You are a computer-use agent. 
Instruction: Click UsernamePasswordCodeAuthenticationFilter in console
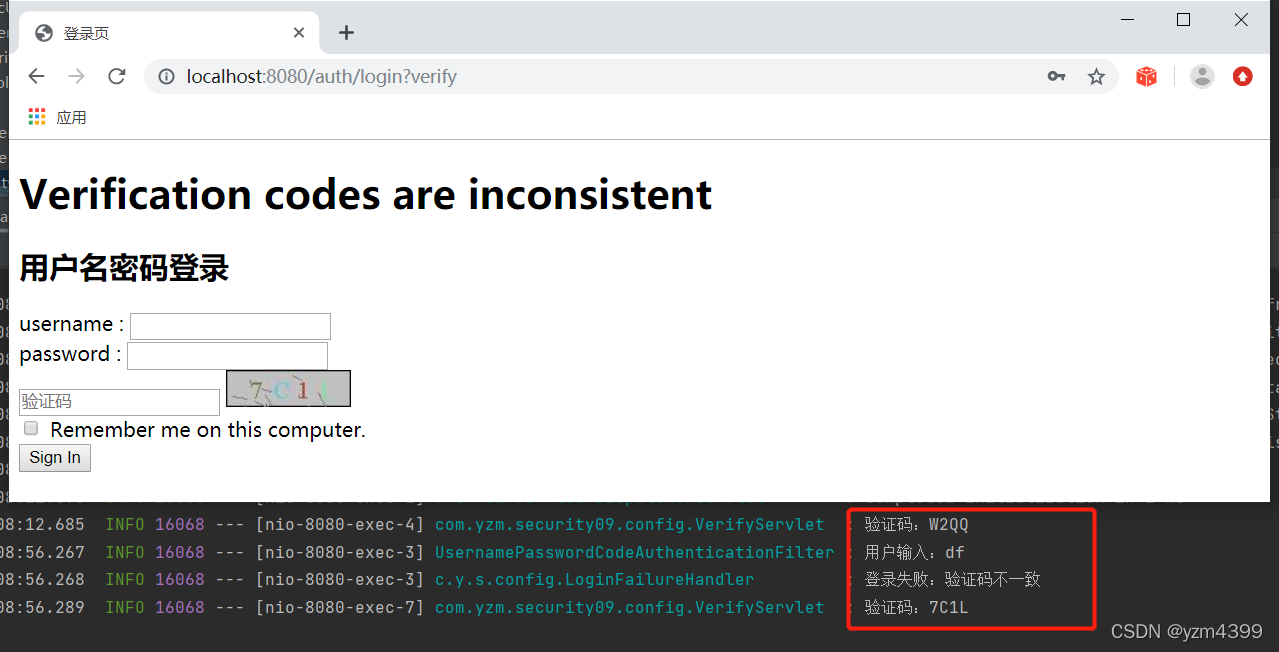click(x=634, y=552)
